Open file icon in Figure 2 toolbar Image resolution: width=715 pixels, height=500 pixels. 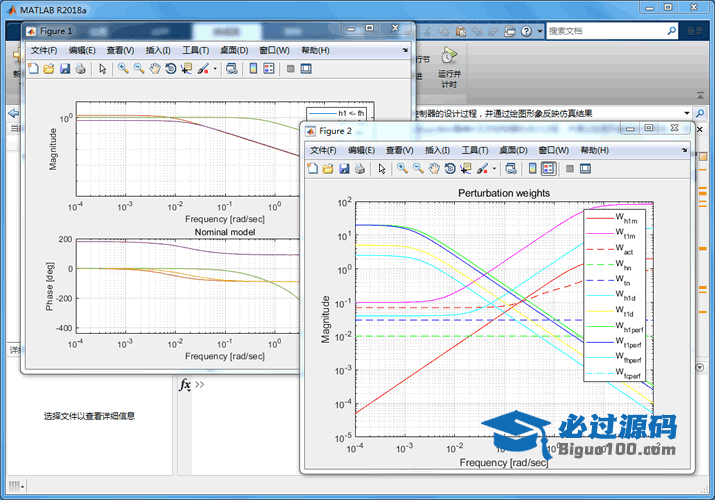pos(328,169)
